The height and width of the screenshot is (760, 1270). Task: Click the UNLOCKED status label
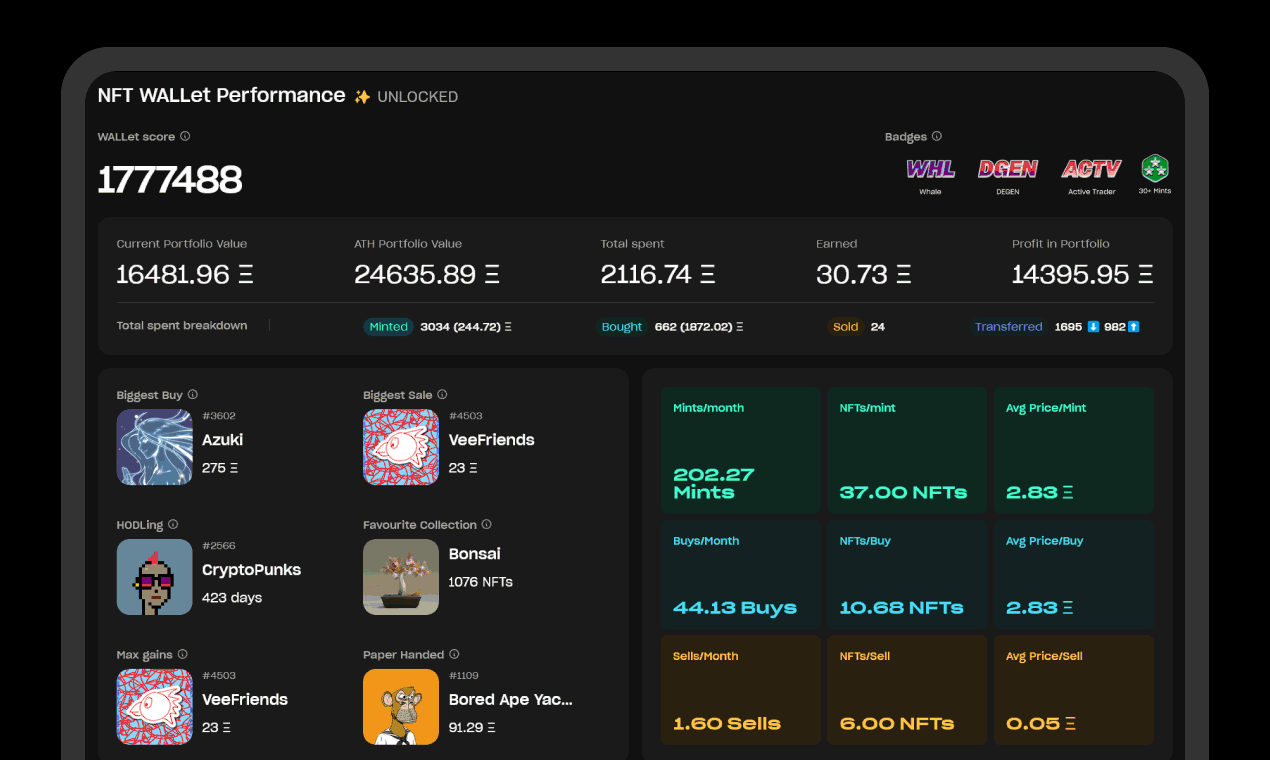pyautogui.click(x=418, y=97)
